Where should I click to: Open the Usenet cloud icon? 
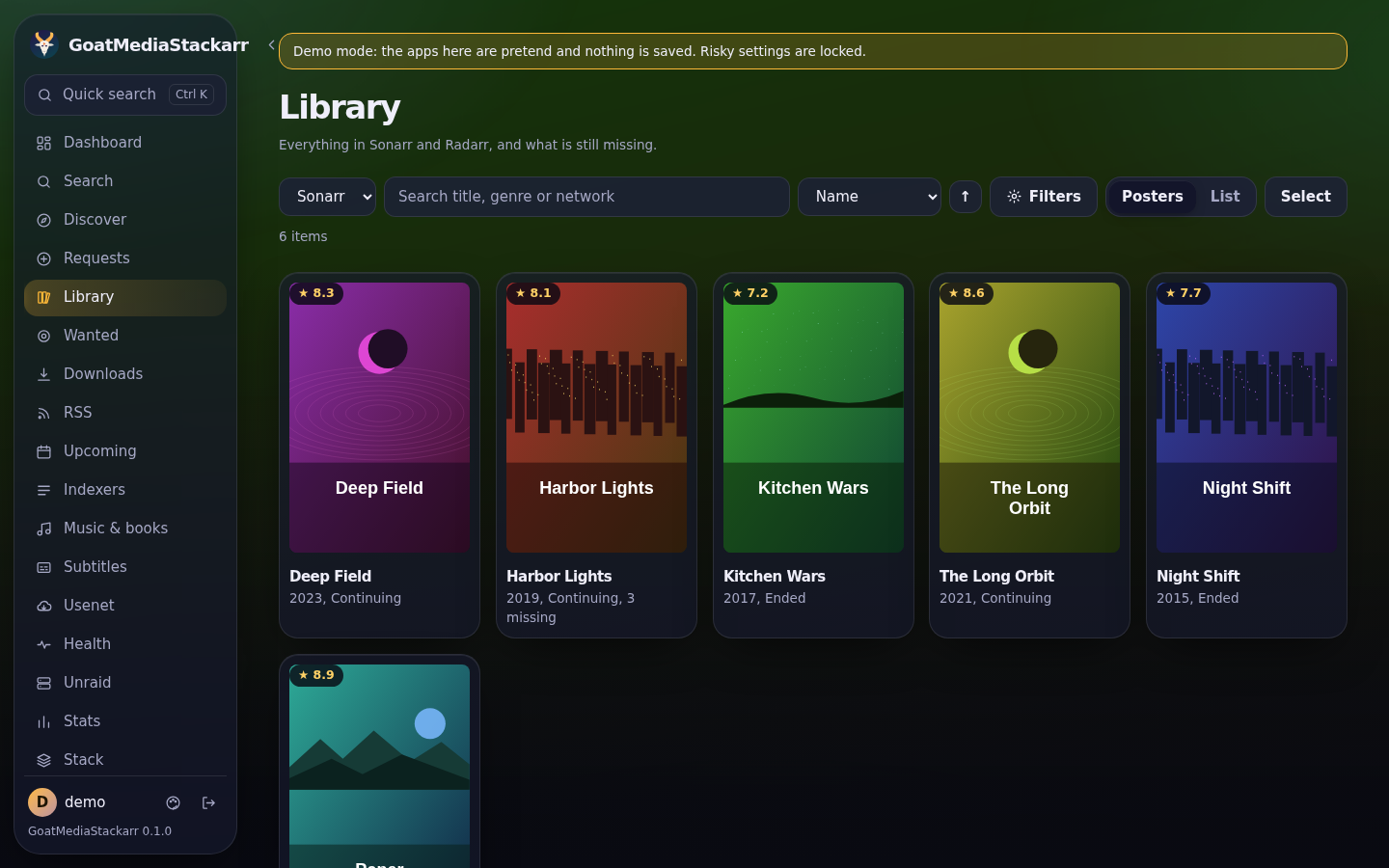(43, 606)
